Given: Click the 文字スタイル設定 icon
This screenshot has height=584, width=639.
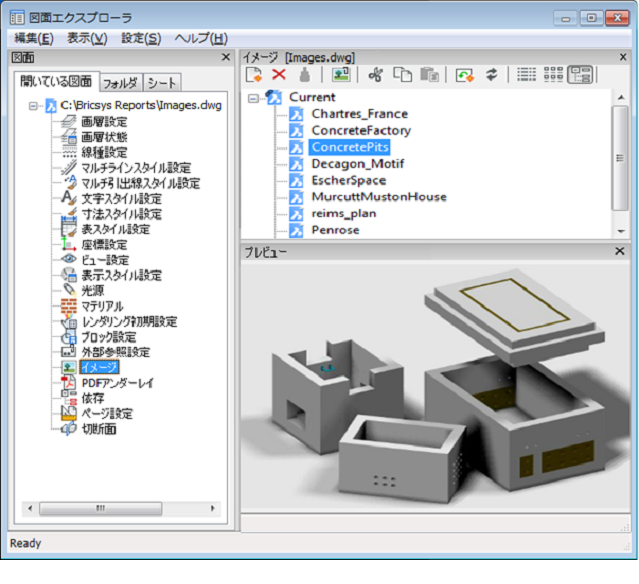Looking at the screenshot, I should pyautogui.click(x=69, y=198).
